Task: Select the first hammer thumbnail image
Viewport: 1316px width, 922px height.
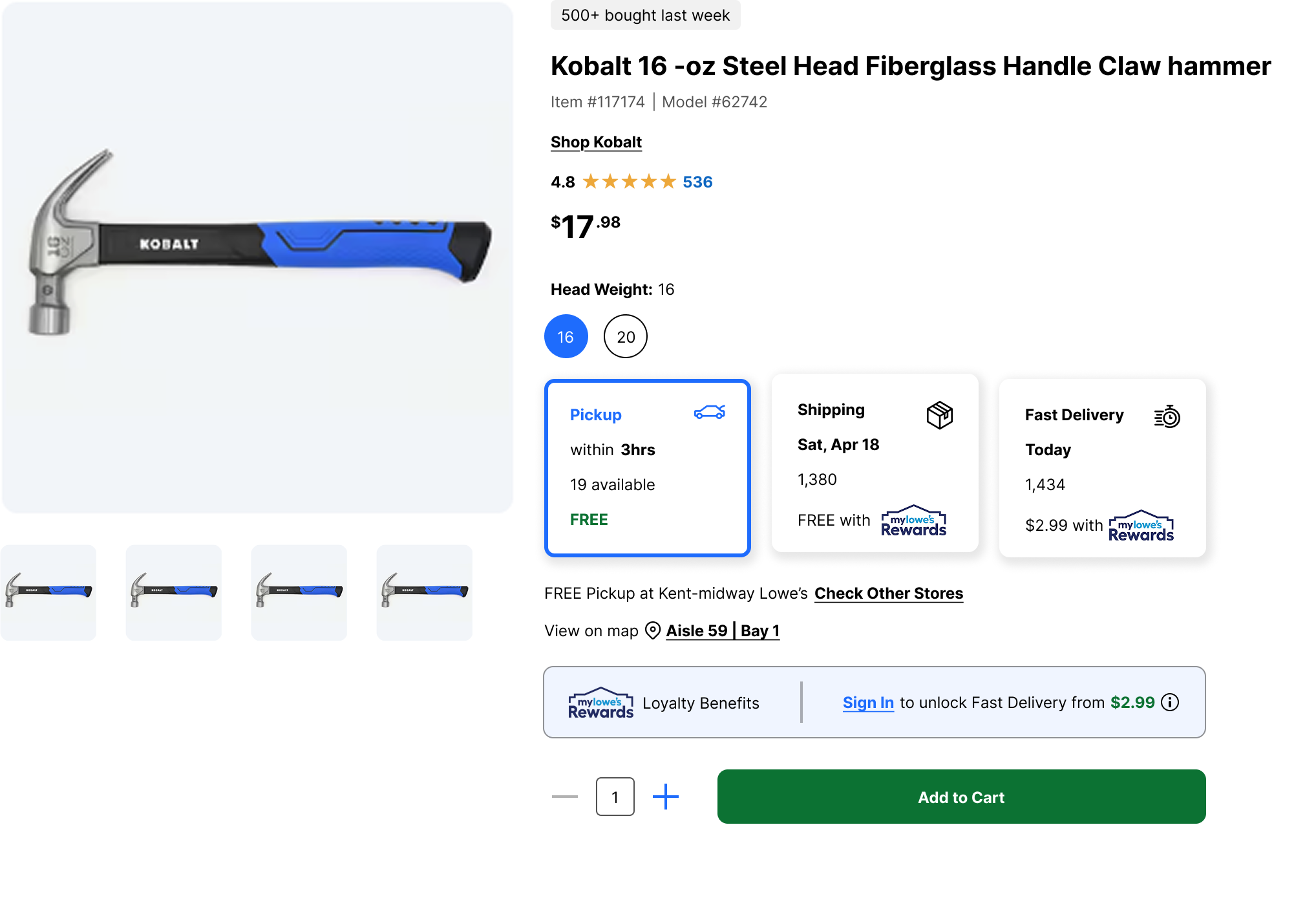Action: pos(48,592)
